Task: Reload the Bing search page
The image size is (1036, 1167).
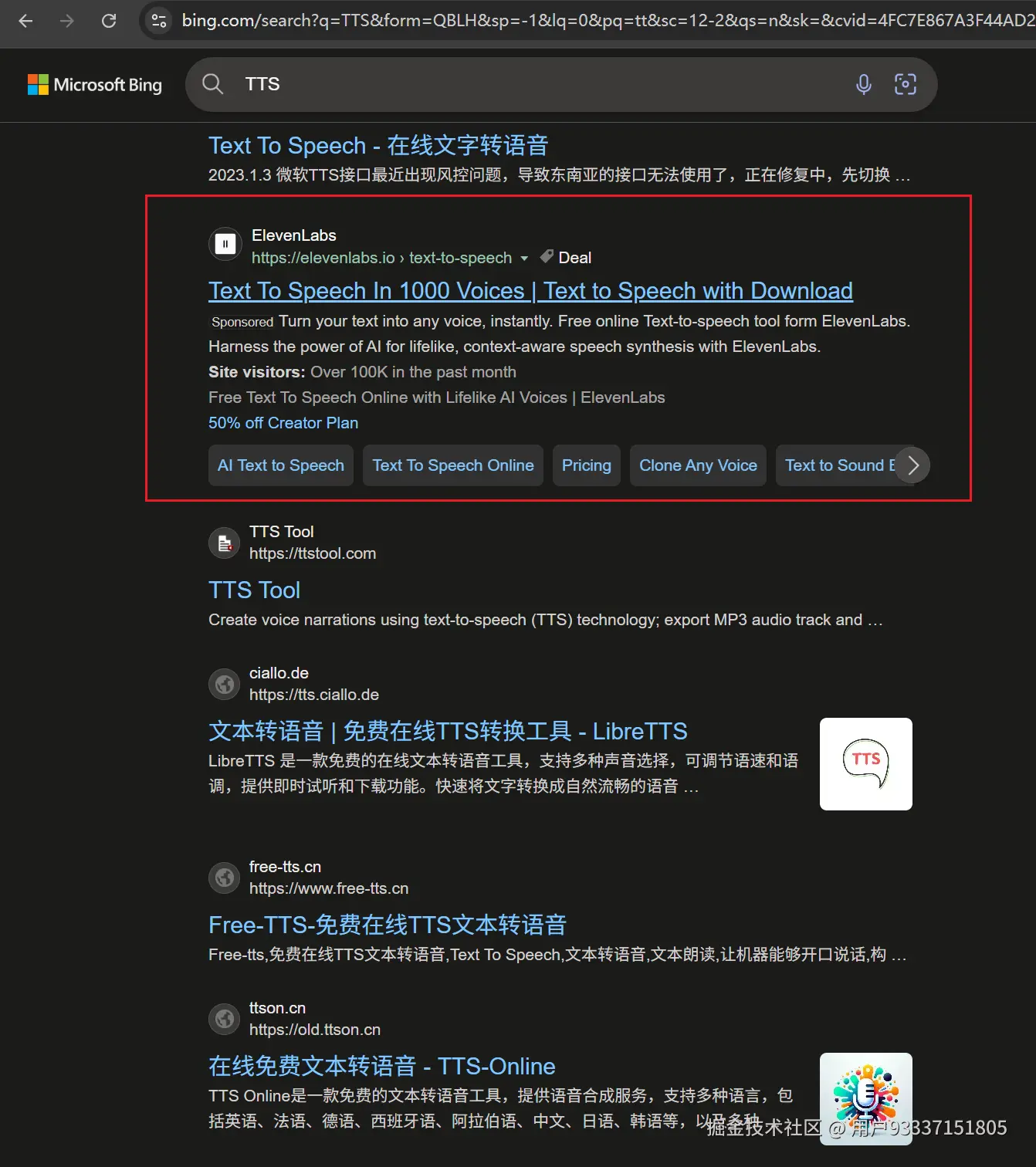Action: (x=109, y=21)
